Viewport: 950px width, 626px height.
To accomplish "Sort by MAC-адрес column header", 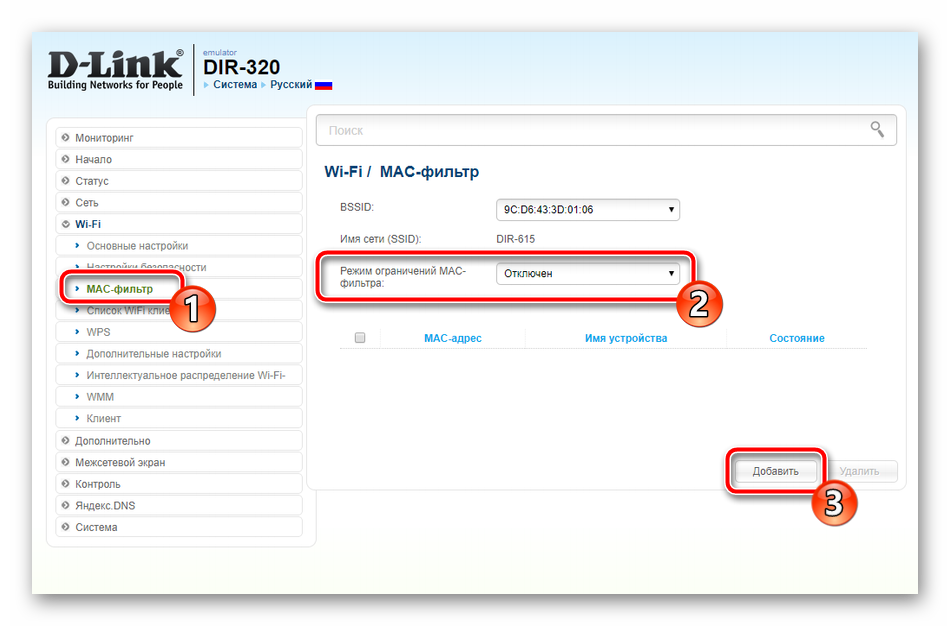I will pos(453,338).
